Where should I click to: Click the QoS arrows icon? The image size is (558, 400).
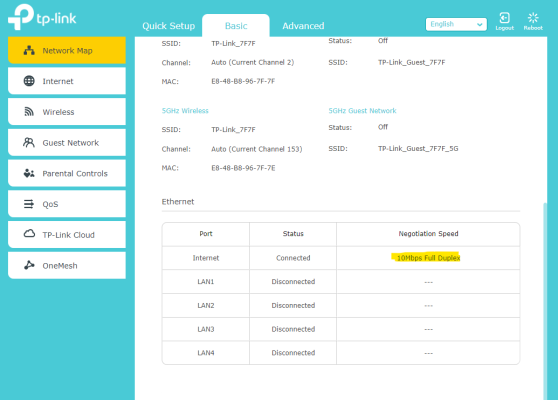[x=29, y=204]
